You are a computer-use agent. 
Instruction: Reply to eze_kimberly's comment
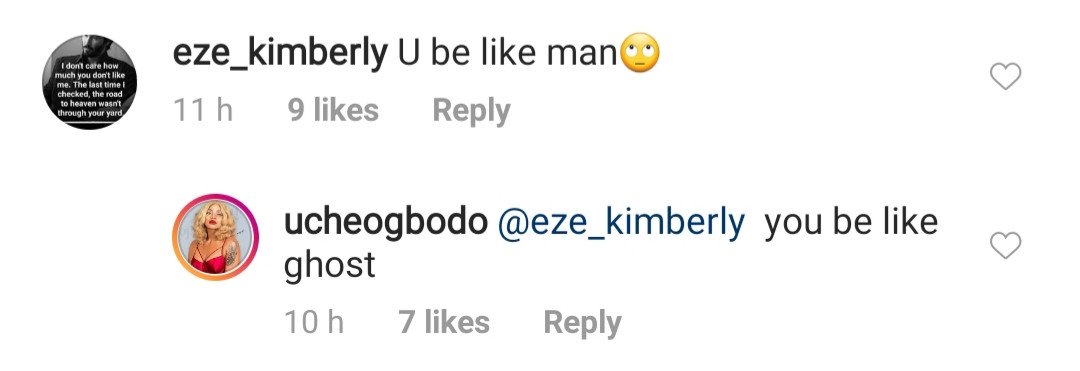click(x=471, y=112)
